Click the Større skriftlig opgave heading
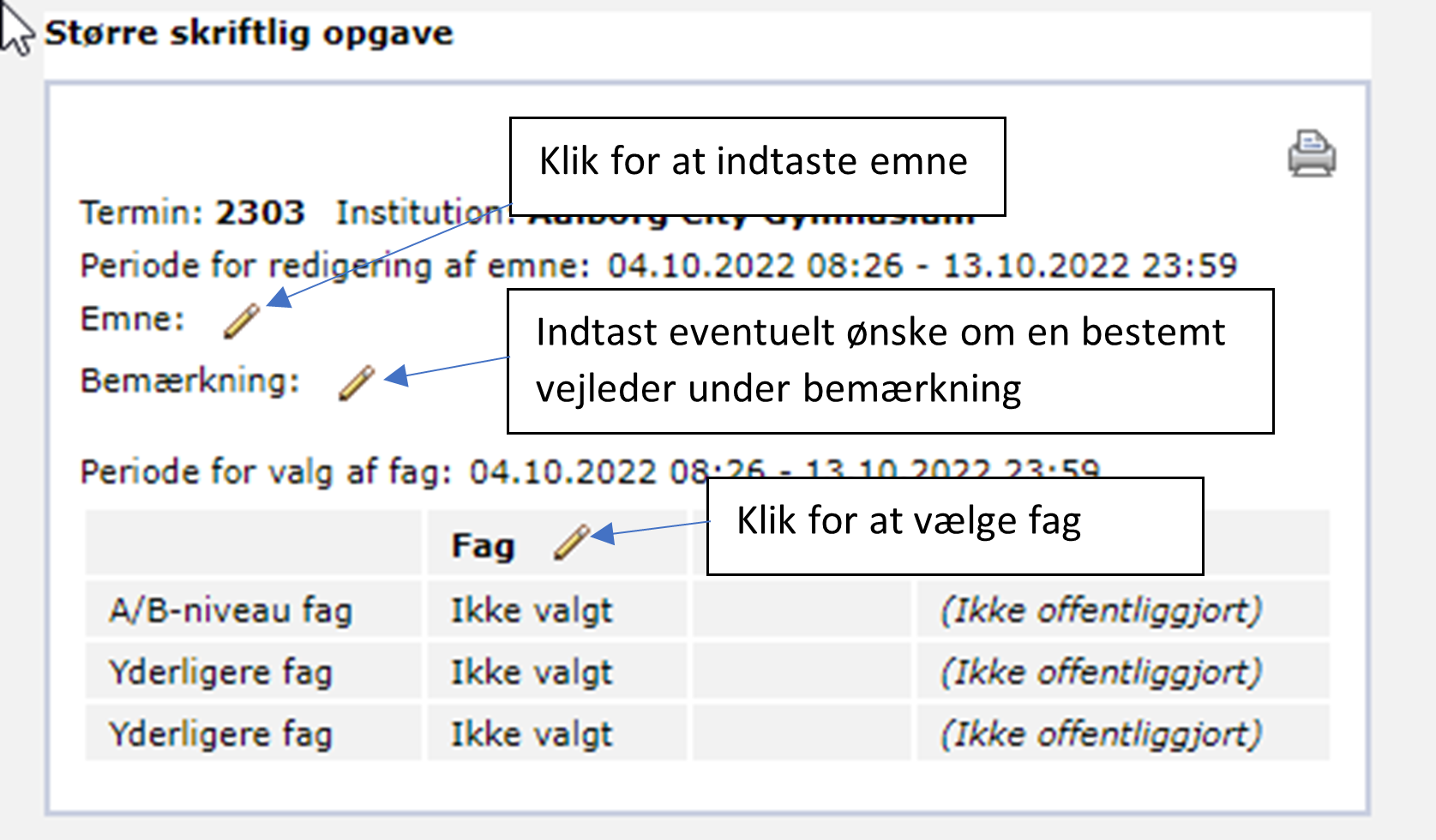This screenshot has width=1436, height=840. (x=249, y=33)
